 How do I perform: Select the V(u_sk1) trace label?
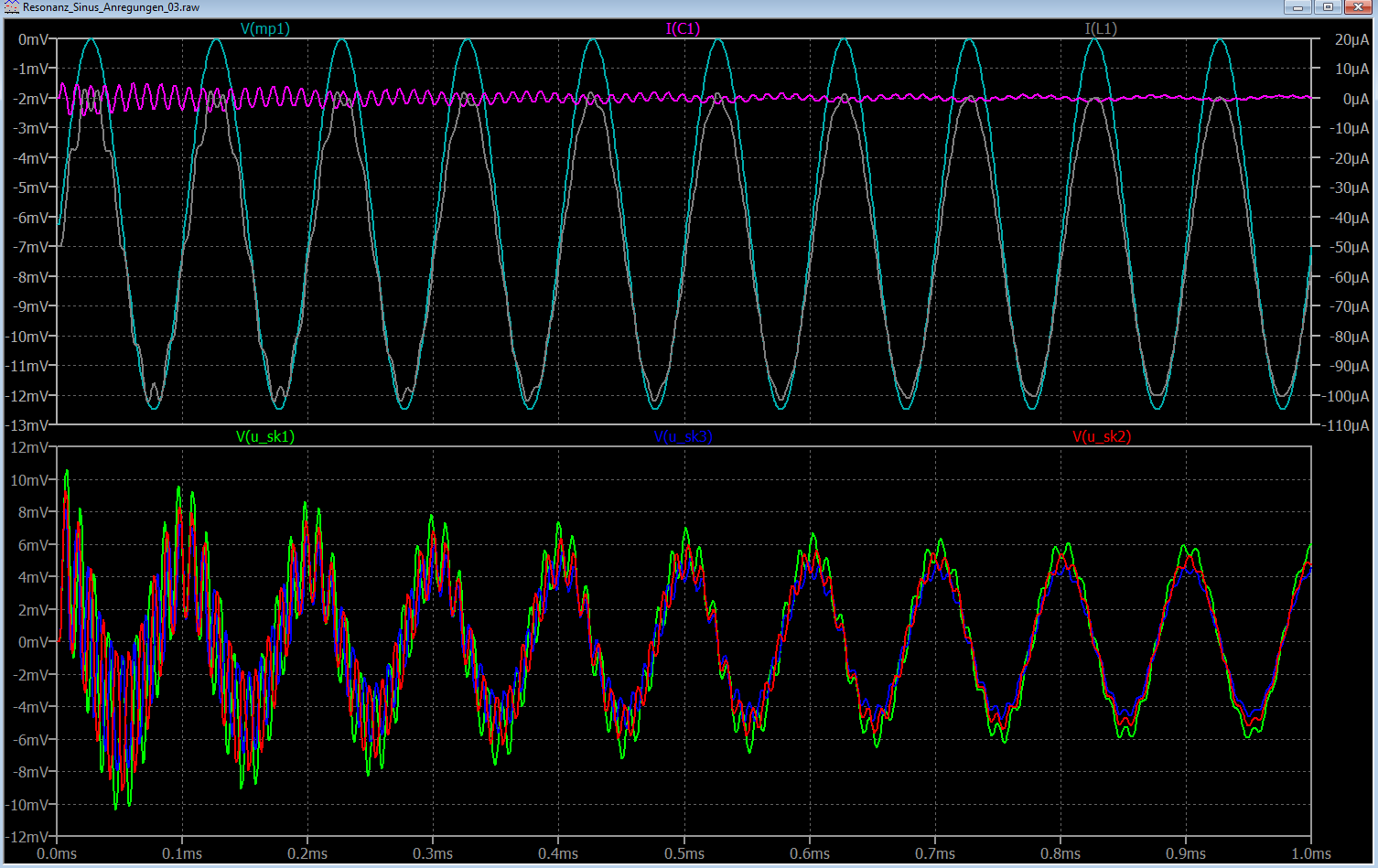coord(265,436)
